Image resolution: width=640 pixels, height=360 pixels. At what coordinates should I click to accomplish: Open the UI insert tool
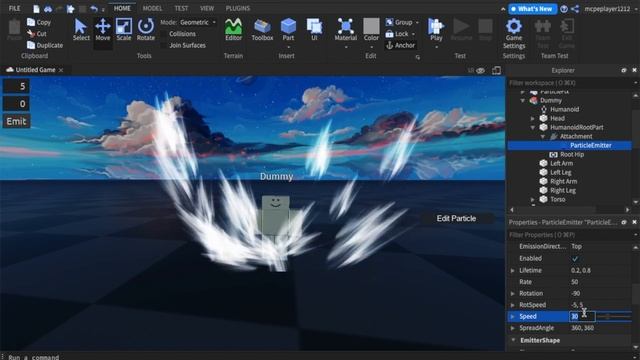coord(314,29)
